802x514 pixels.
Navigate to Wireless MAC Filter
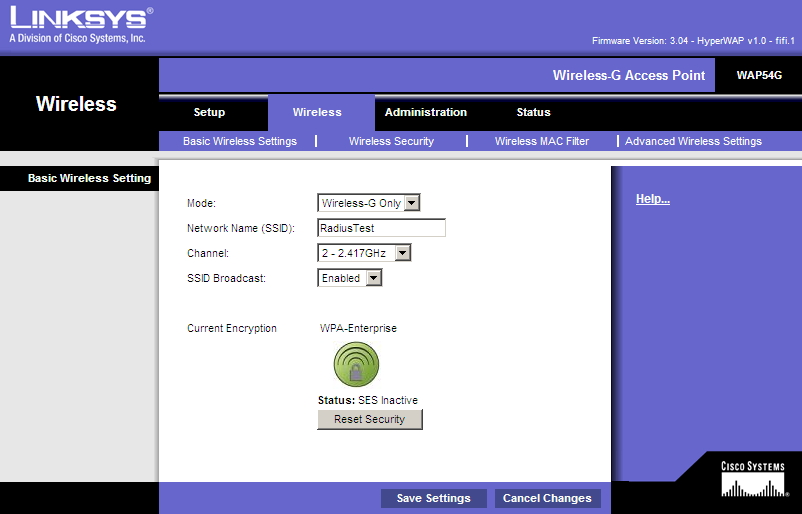coord(542,141)
